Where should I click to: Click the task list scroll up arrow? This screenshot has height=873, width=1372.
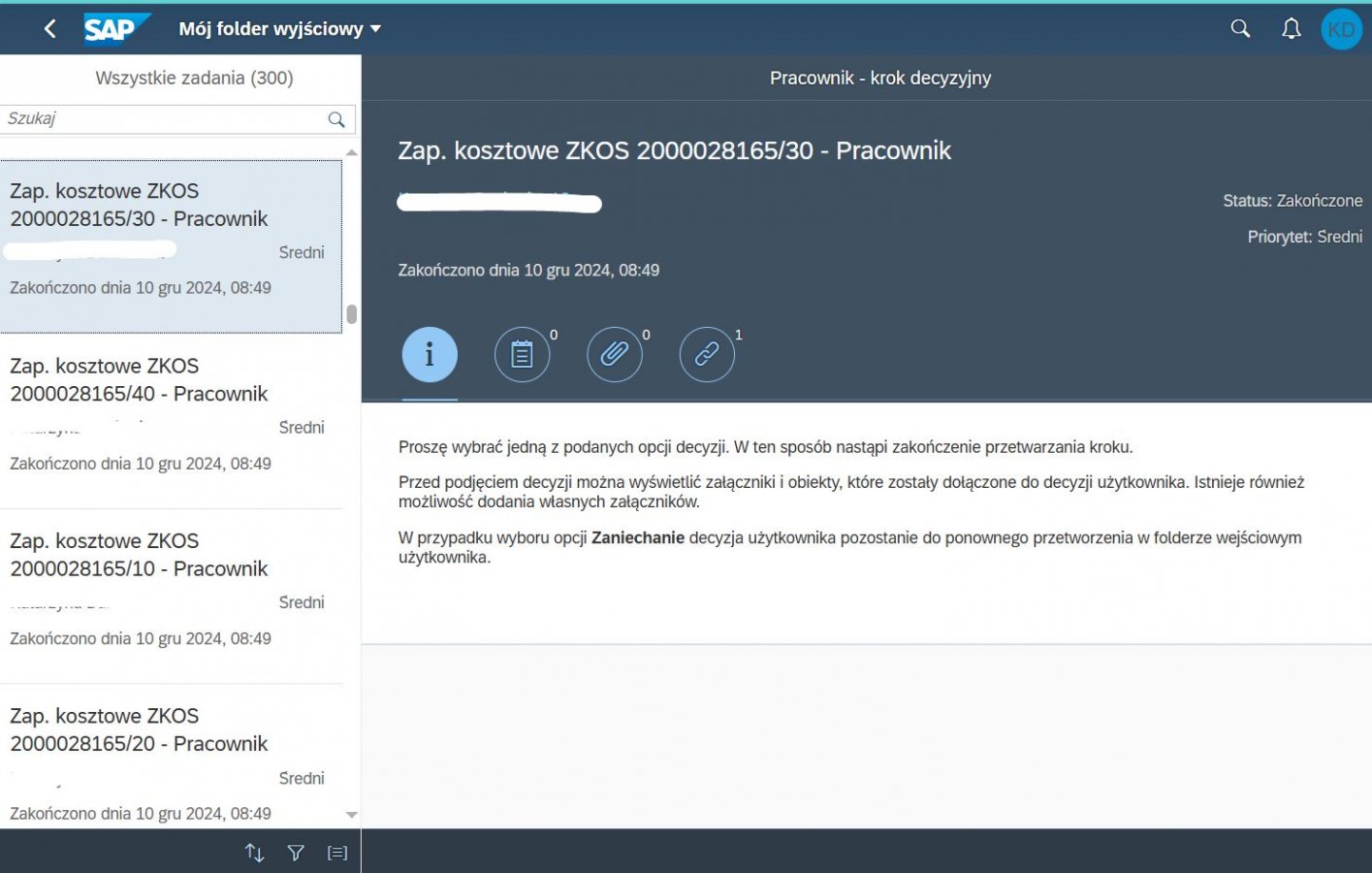(352, 152)
